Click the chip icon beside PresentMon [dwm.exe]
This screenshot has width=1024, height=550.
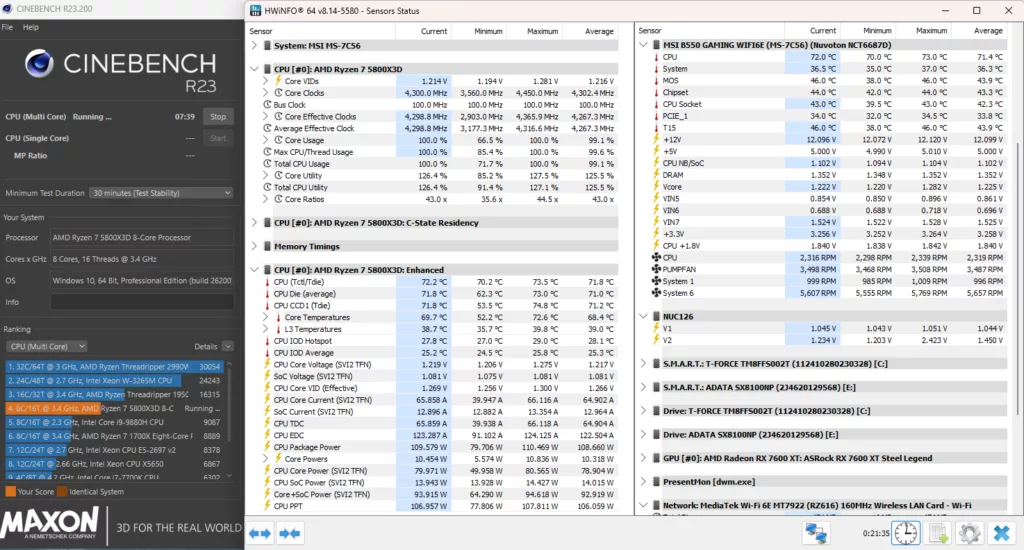[656, 481]
